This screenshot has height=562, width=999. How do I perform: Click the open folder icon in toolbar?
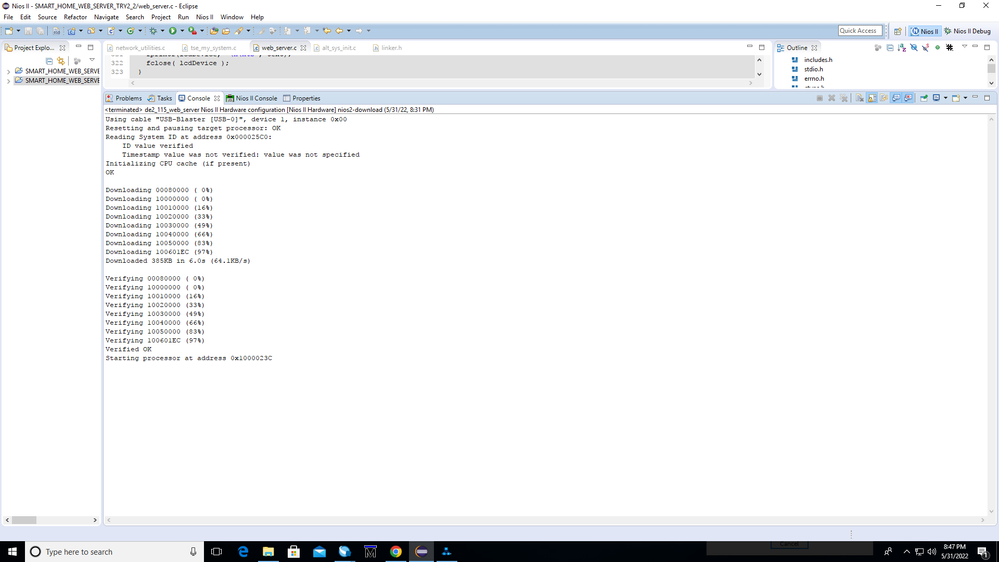(226, 31)
